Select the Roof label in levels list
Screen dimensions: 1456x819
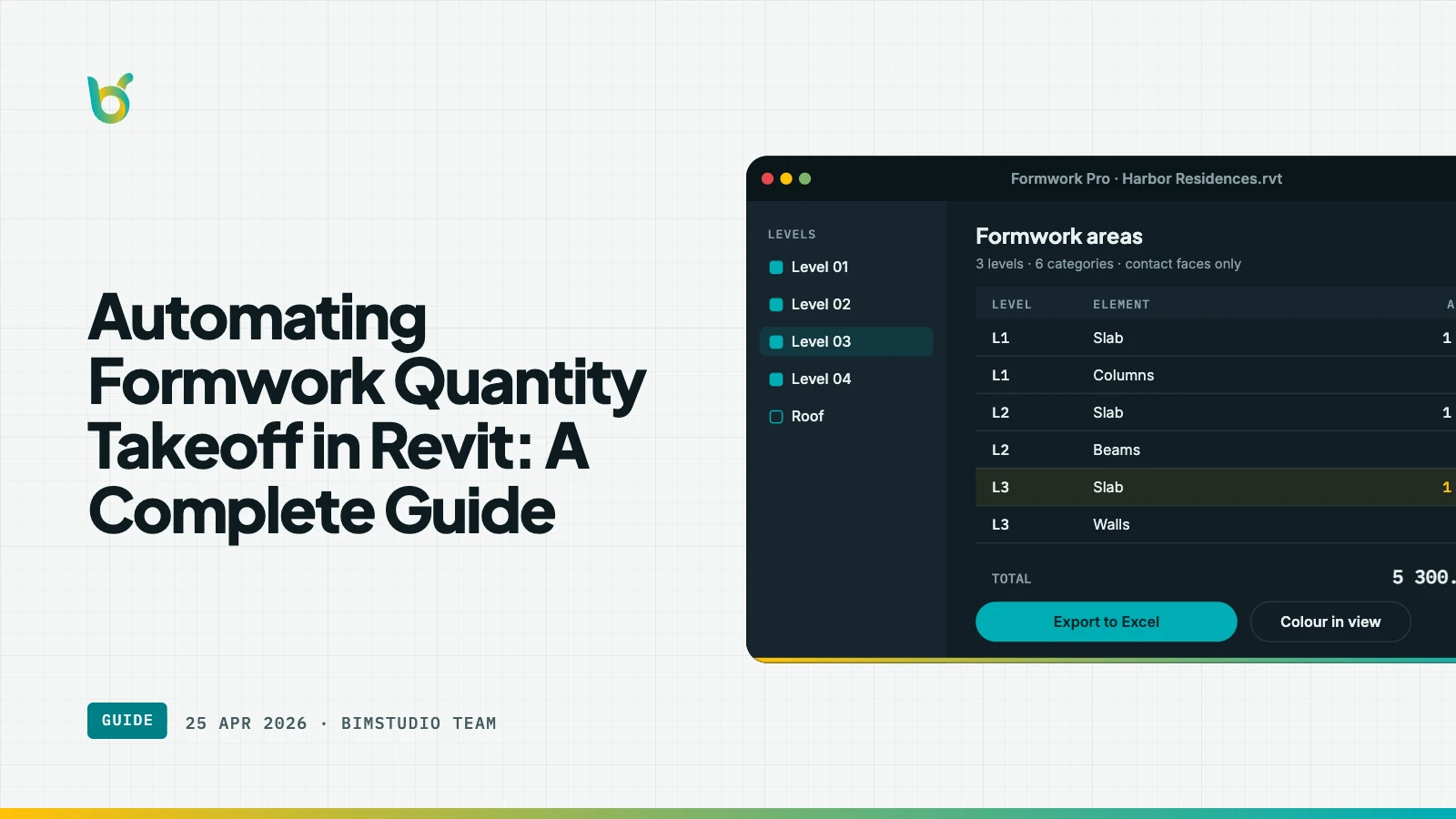pyautogui.click(x=807, y=416)
